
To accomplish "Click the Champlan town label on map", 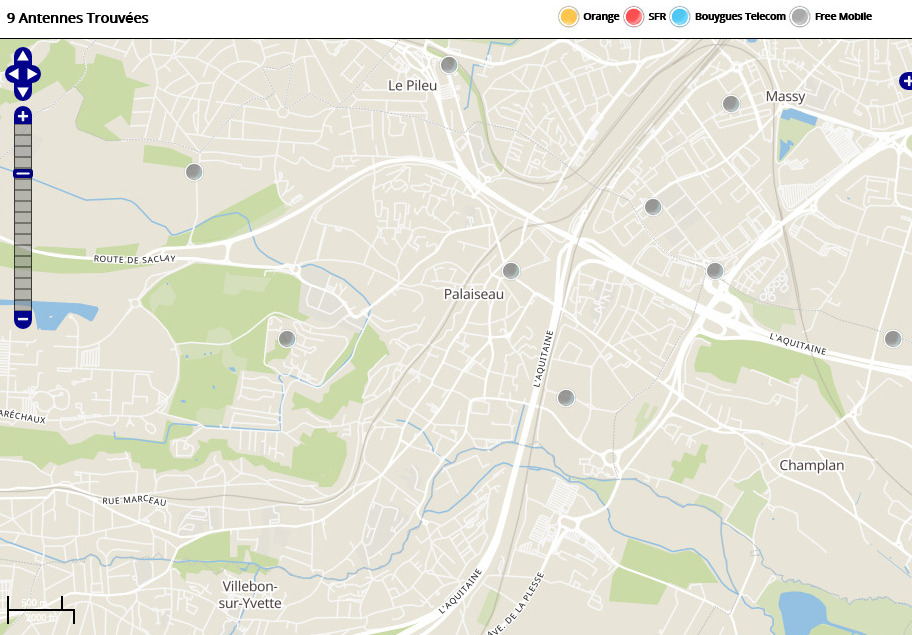I will [x=811, y=465].
